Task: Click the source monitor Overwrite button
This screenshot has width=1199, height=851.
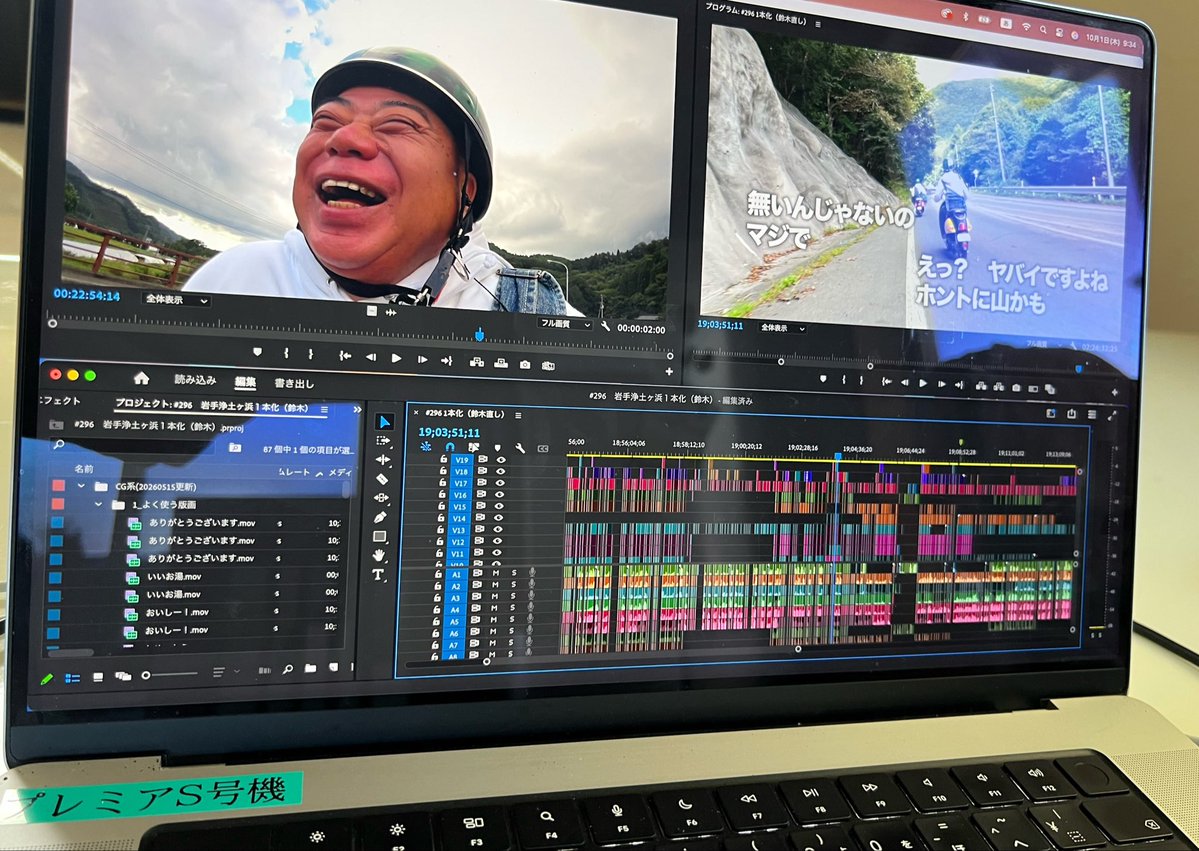Action: (501, 363)
